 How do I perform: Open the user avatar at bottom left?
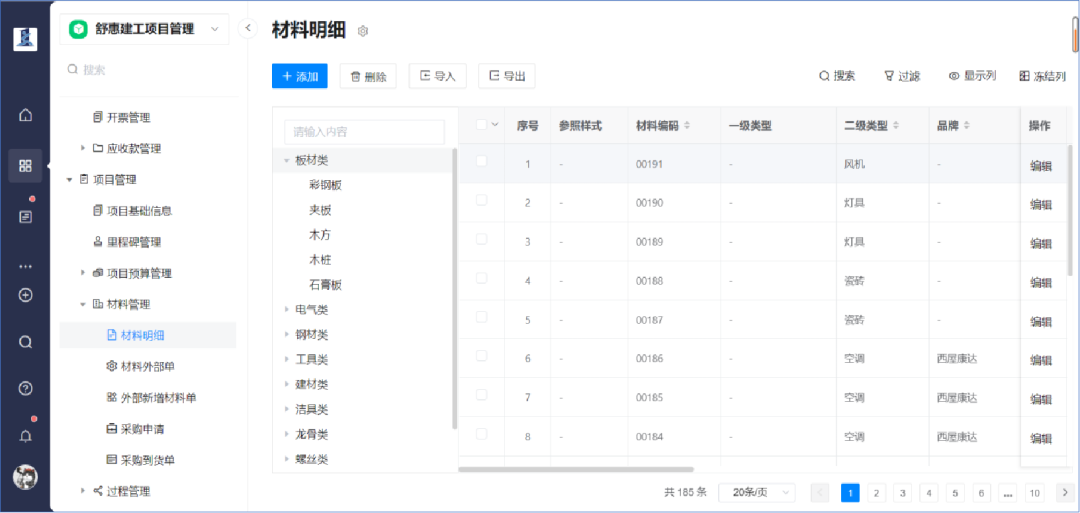point(25,477)
